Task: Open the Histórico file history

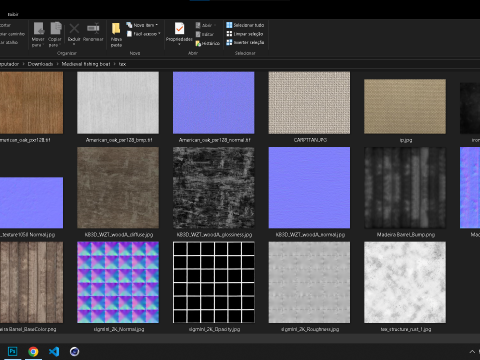Action: click(x=208, y=43)
